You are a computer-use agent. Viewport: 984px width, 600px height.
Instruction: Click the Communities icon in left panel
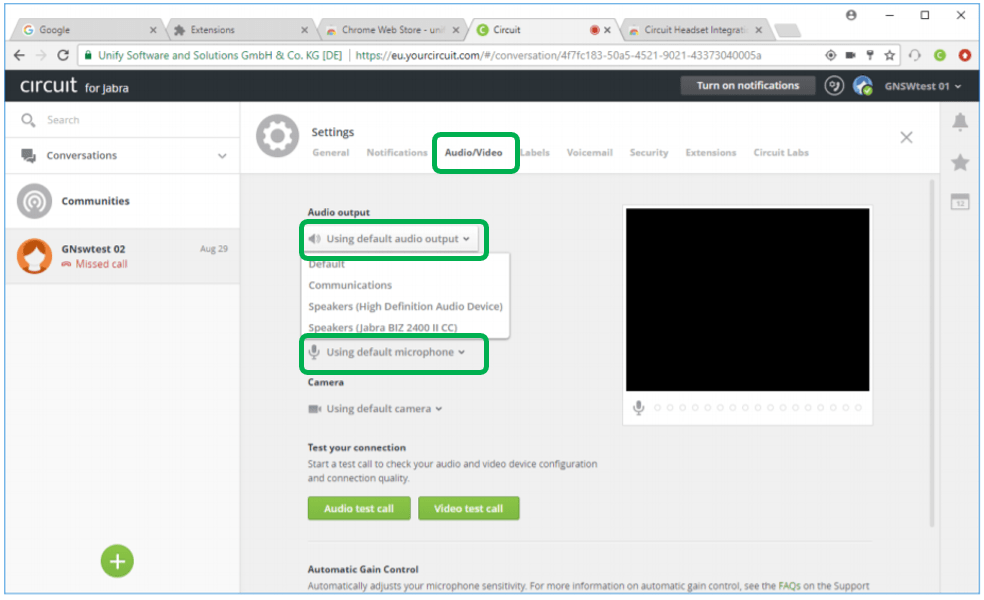pyautogui.click(x=35, y=201)
